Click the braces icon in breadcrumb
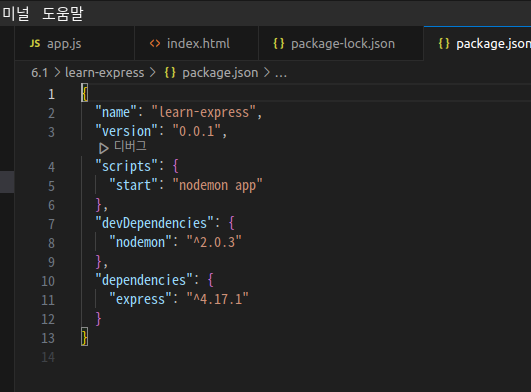This screenshot has height=392, width=531. [170, 72]
